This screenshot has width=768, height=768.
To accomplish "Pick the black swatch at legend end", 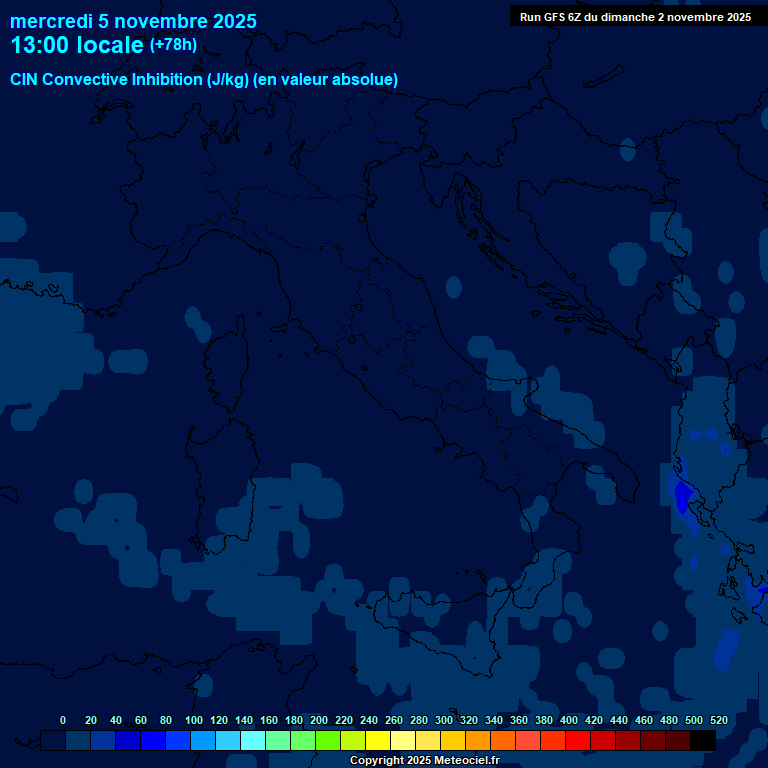I will [703, 740].
